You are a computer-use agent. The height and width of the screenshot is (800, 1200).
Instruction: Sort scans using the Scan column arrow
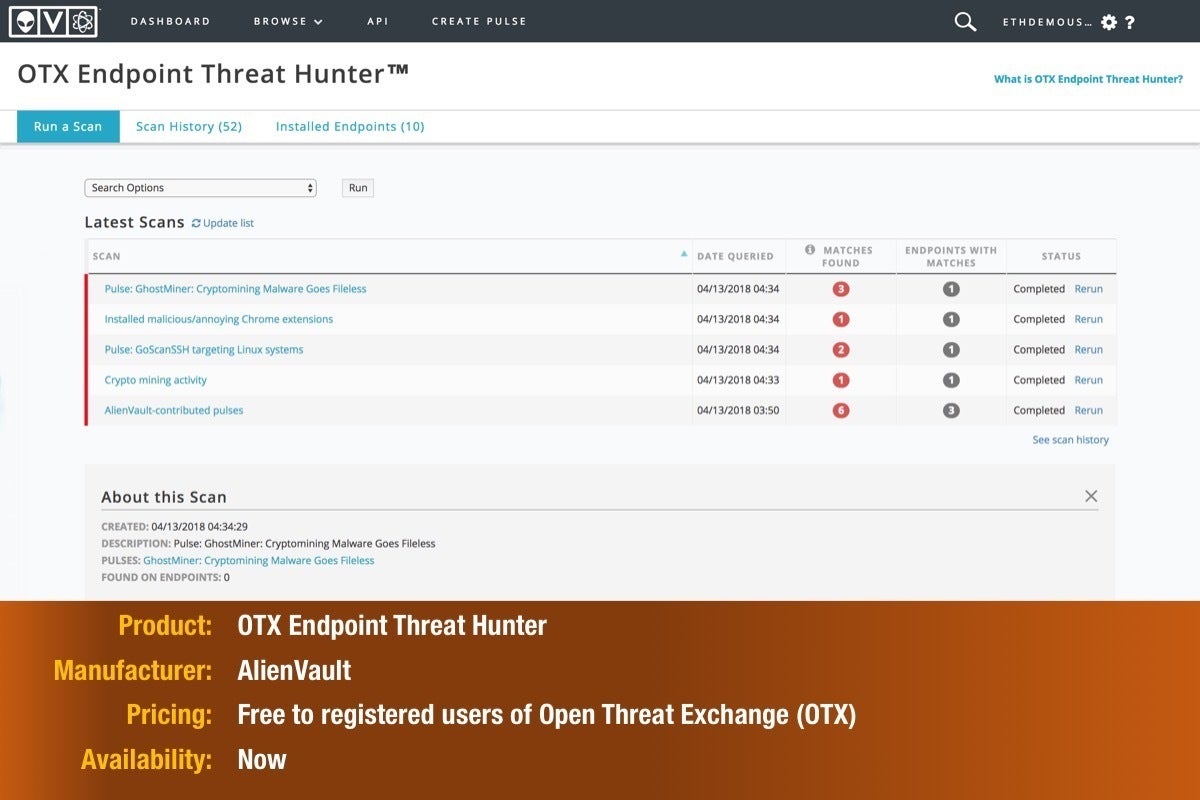pyautogui.click(x=684, y=254)
